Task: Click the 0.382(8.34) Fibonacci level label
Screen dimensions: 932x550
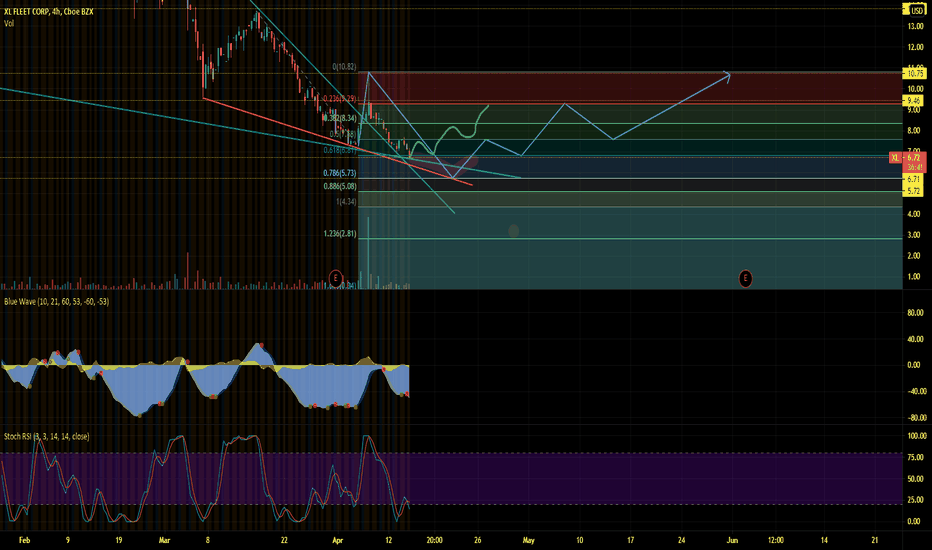Action: click(x=340, y=118)
